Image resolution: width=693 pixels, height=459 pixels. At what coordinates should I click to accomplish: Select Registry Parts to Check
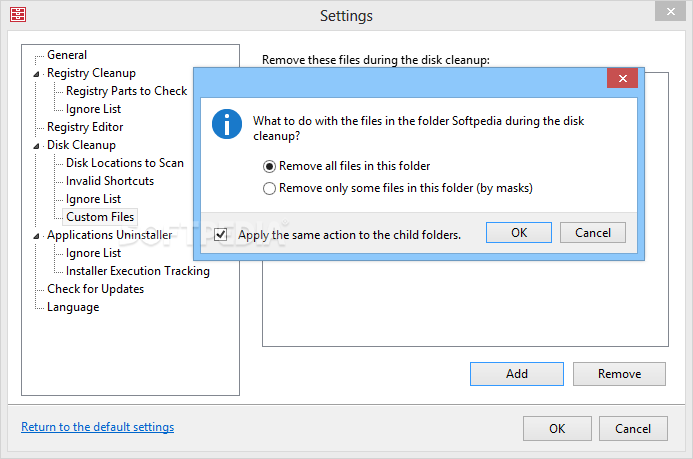pyautogui.click(x=126, y=91)
